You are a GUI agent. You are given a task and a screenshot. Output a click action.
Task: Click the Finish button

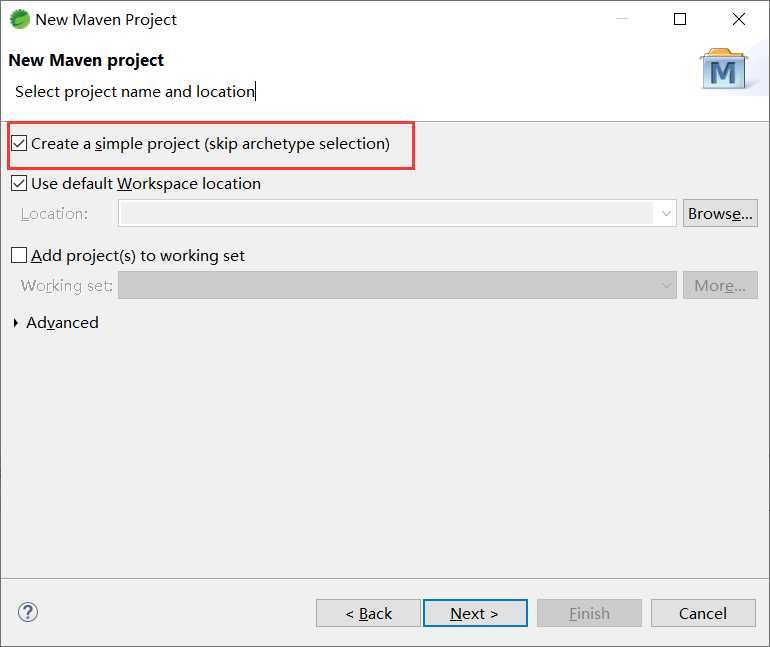pyautogui.click(x=589, y=613)
